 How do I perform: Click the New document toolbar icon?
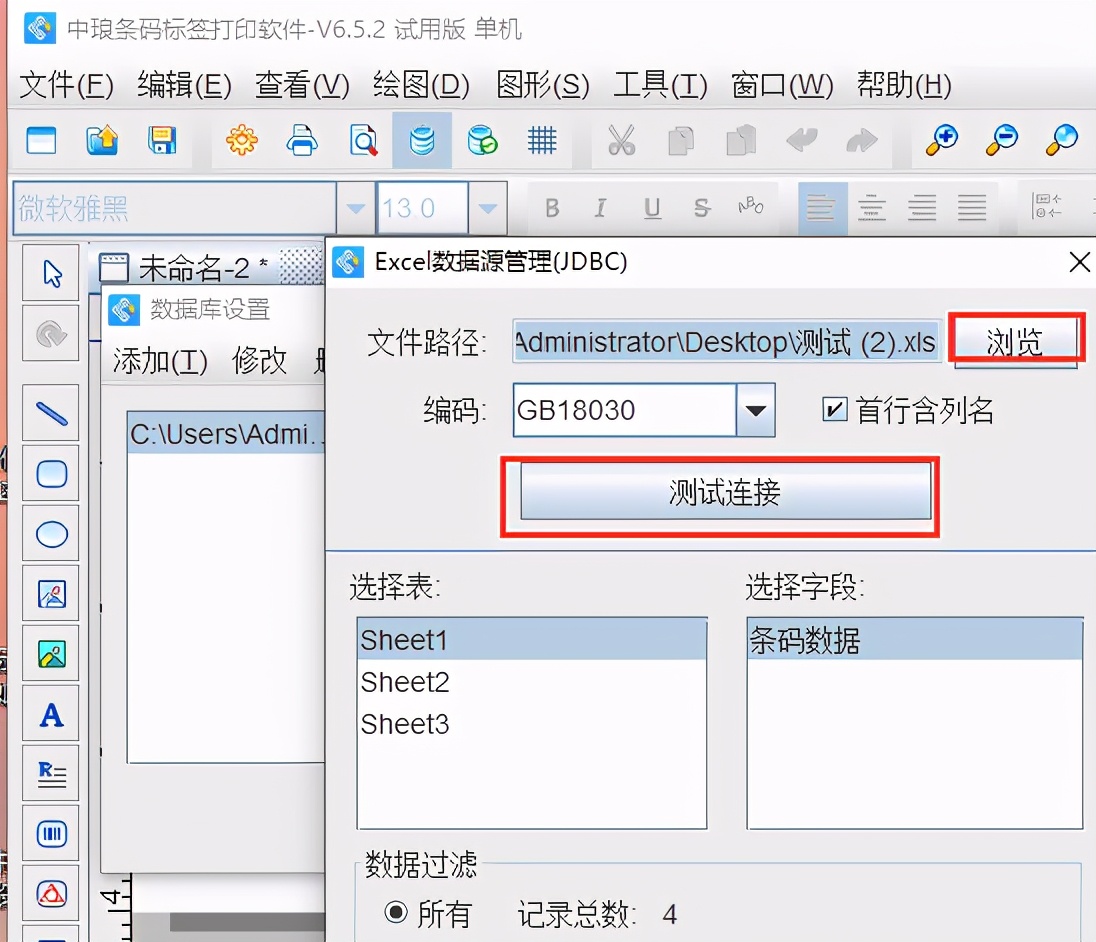(41, 140)
